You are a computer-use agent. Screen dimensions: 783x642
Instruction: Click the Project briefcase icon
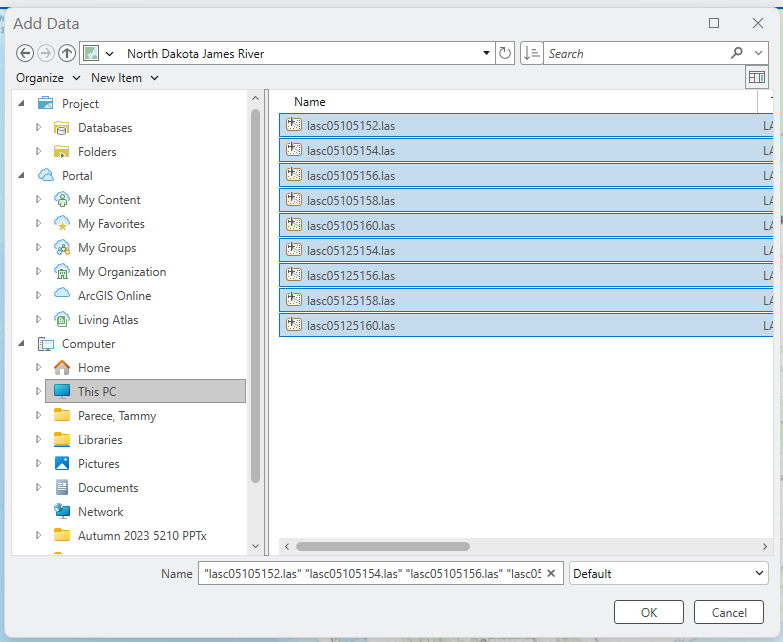pyautogui.click(x=45, y=103)
